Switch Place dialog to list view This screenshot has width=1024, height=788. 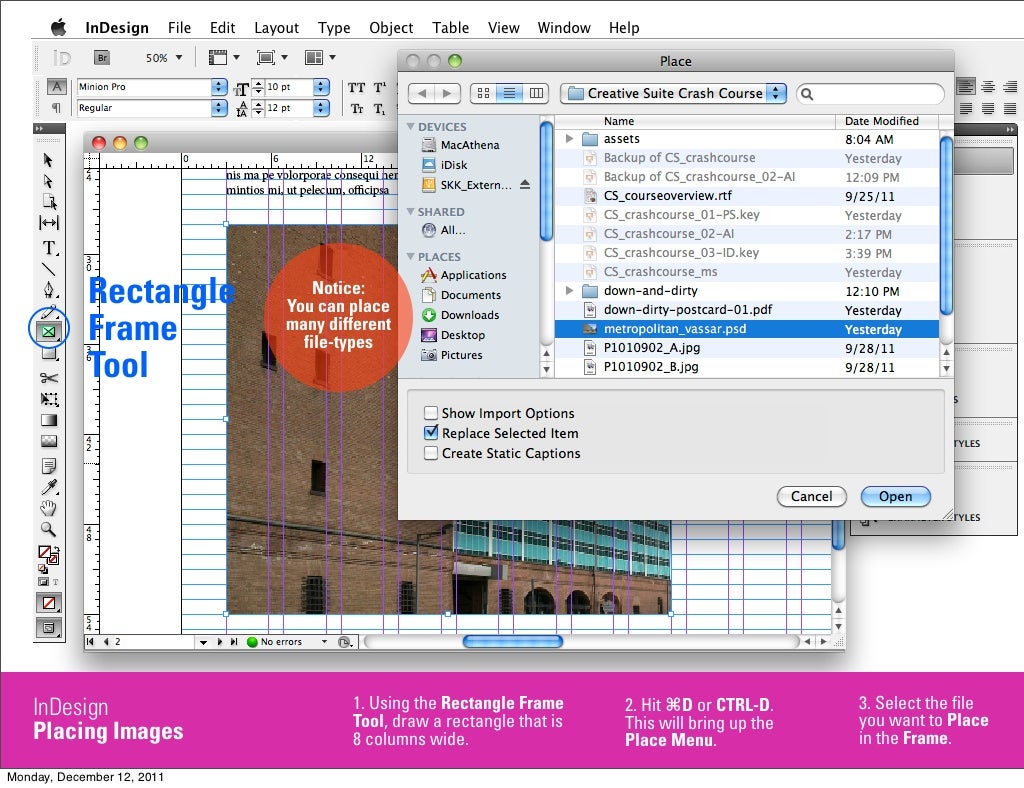tap(510, 93)
